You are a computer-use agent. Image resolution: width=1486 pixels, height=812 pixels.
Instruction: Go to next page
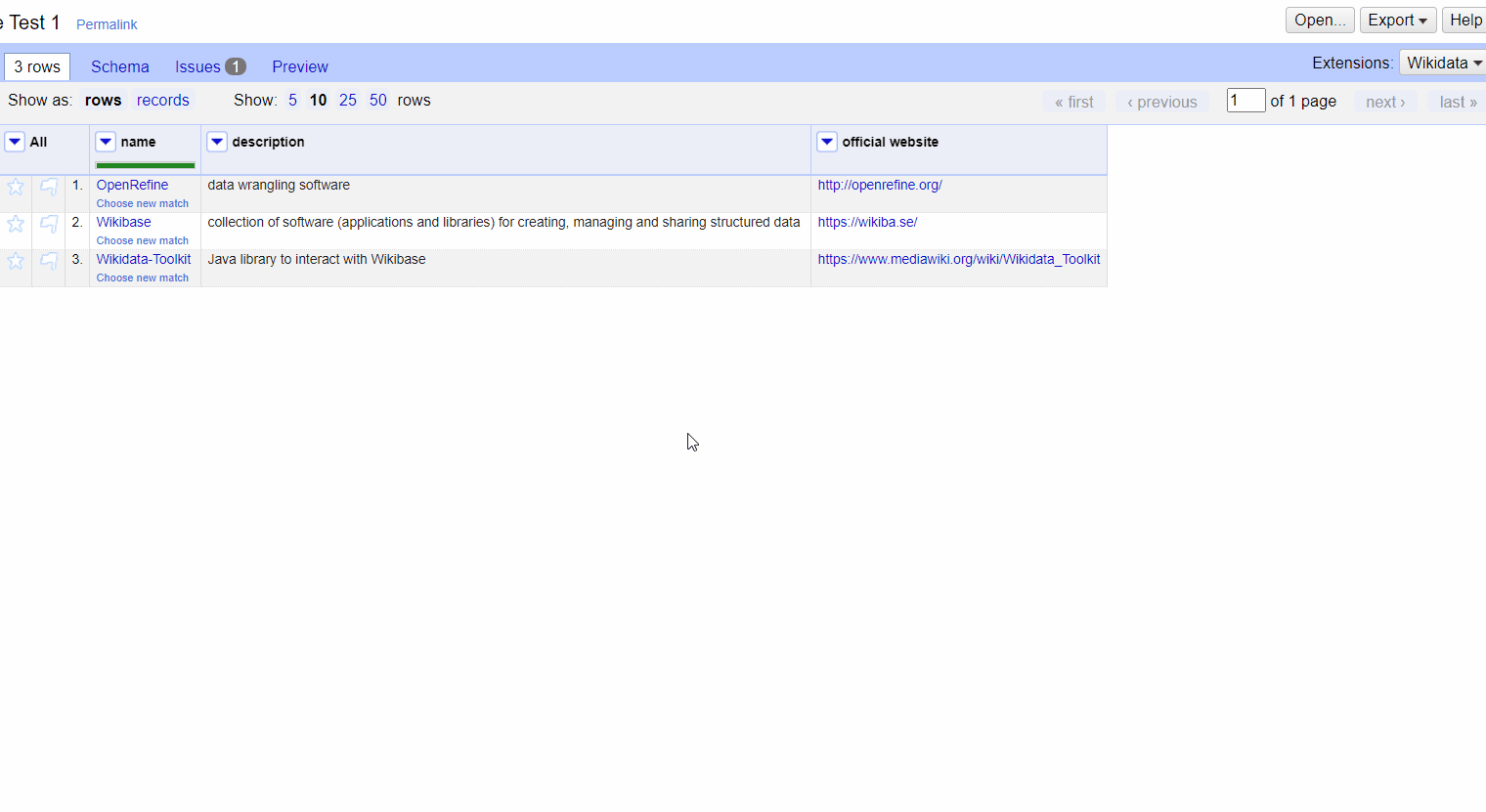(x=1385, y=102)
